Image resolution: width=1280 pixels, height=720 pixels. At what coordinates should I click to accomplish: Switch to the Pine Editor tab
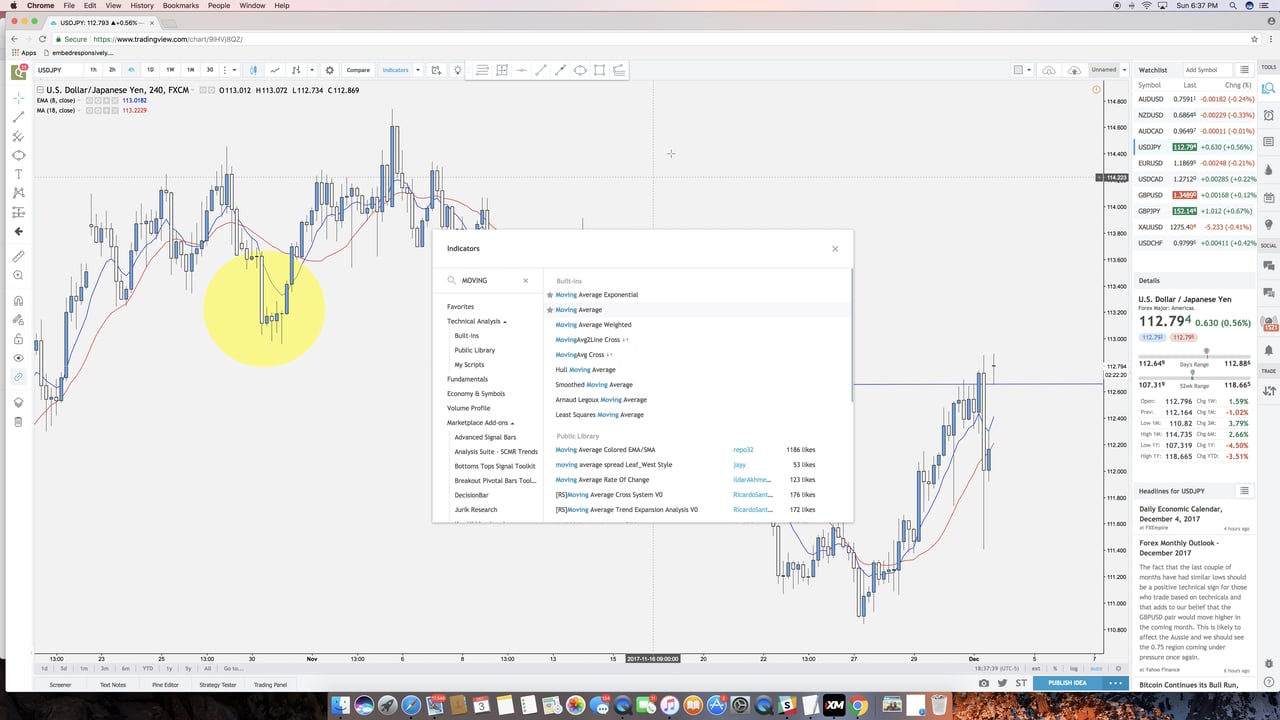point(165,684)
